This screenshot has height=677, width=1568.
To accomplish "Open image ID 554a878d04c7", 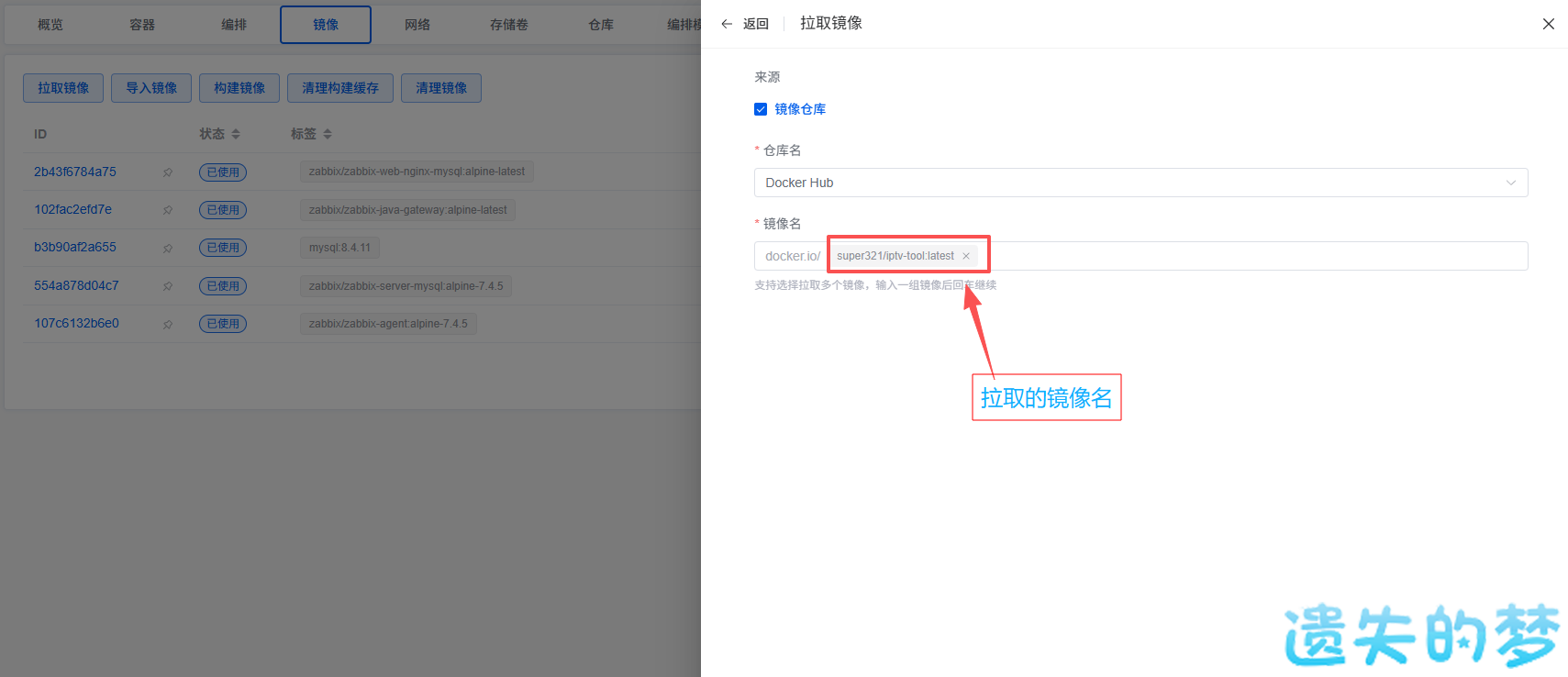I will tap(76, 285).
